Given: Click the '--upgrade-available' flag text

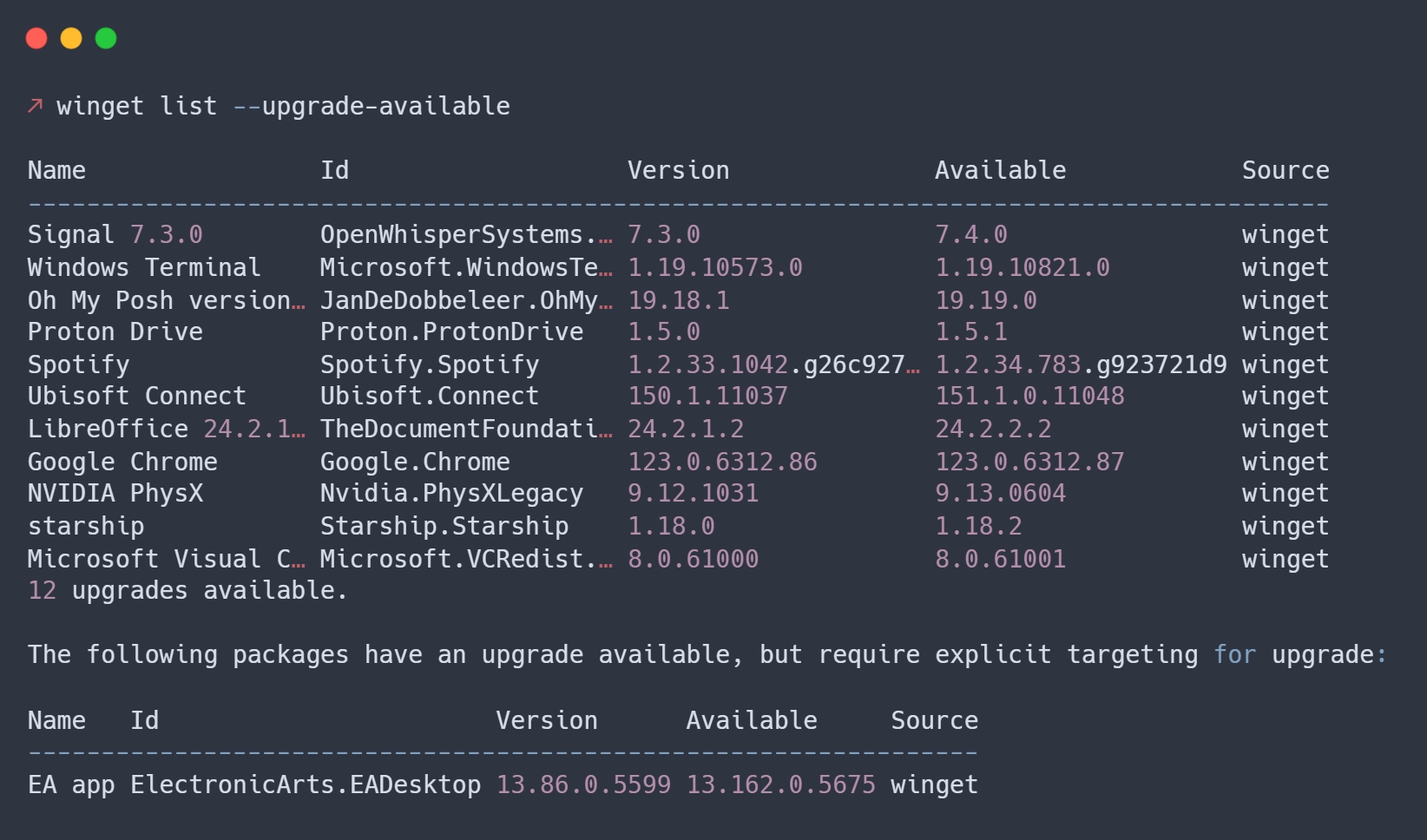Looking at the screenshot, I should point(372,106).
